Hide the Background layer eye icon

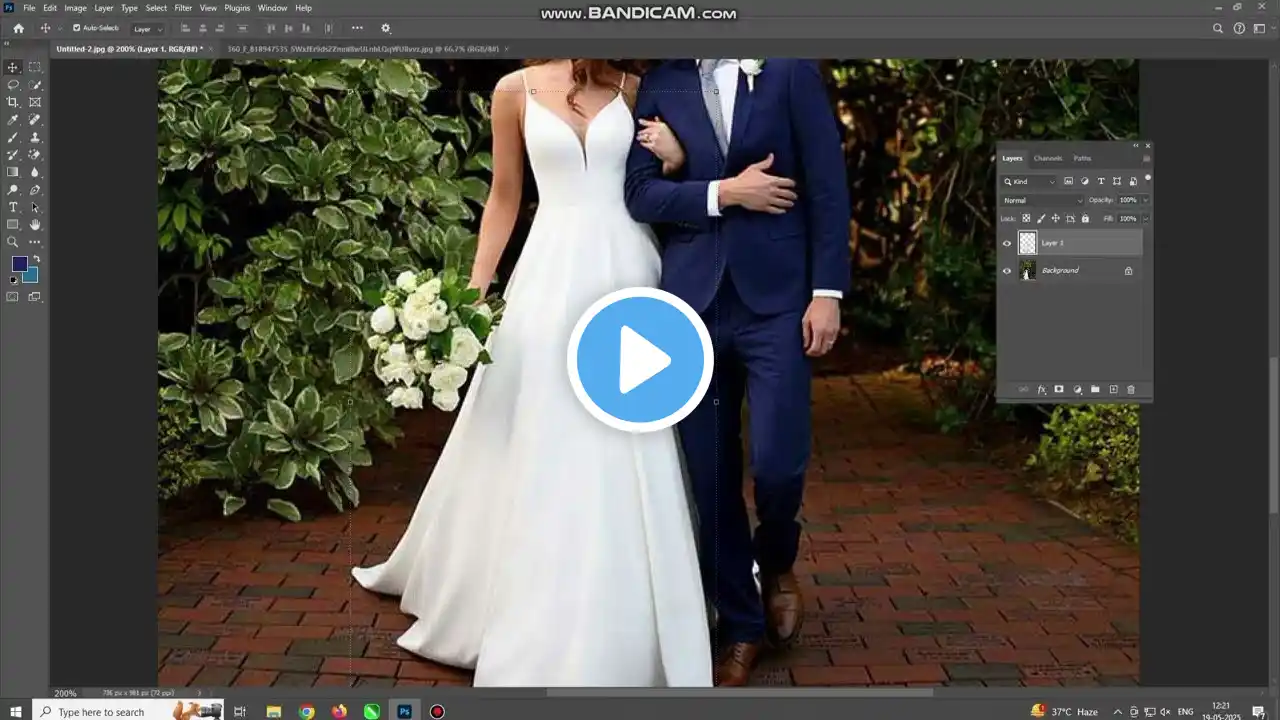click(1007, 271)
